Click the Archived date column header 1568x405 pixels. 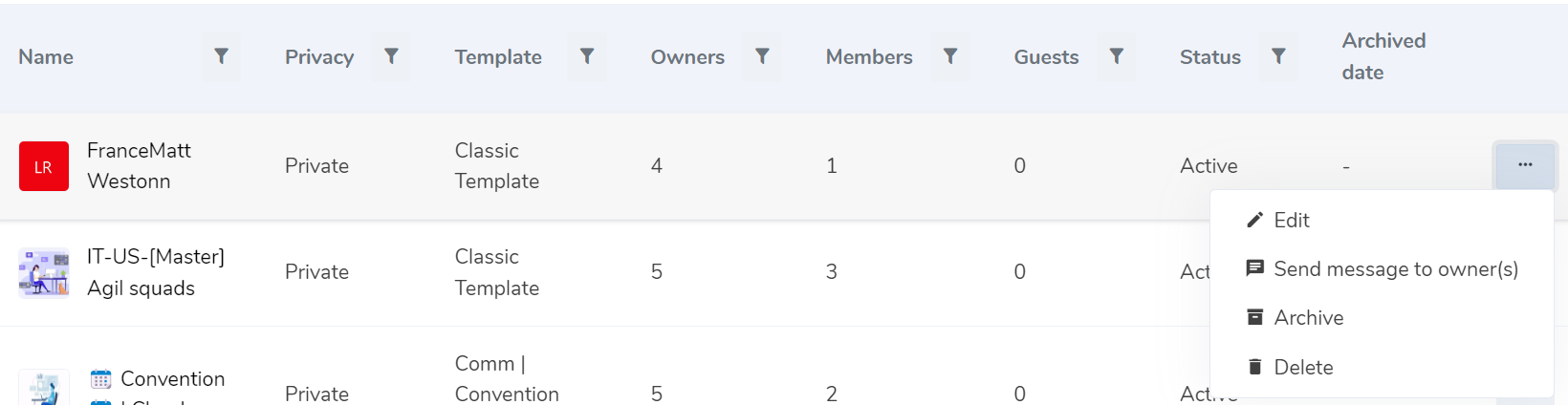1383,56
